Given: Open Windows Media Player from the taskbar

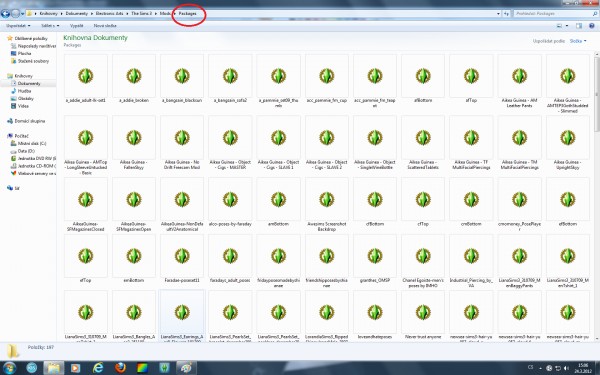Looking at the screenshot, I should (x=75, y=368).
